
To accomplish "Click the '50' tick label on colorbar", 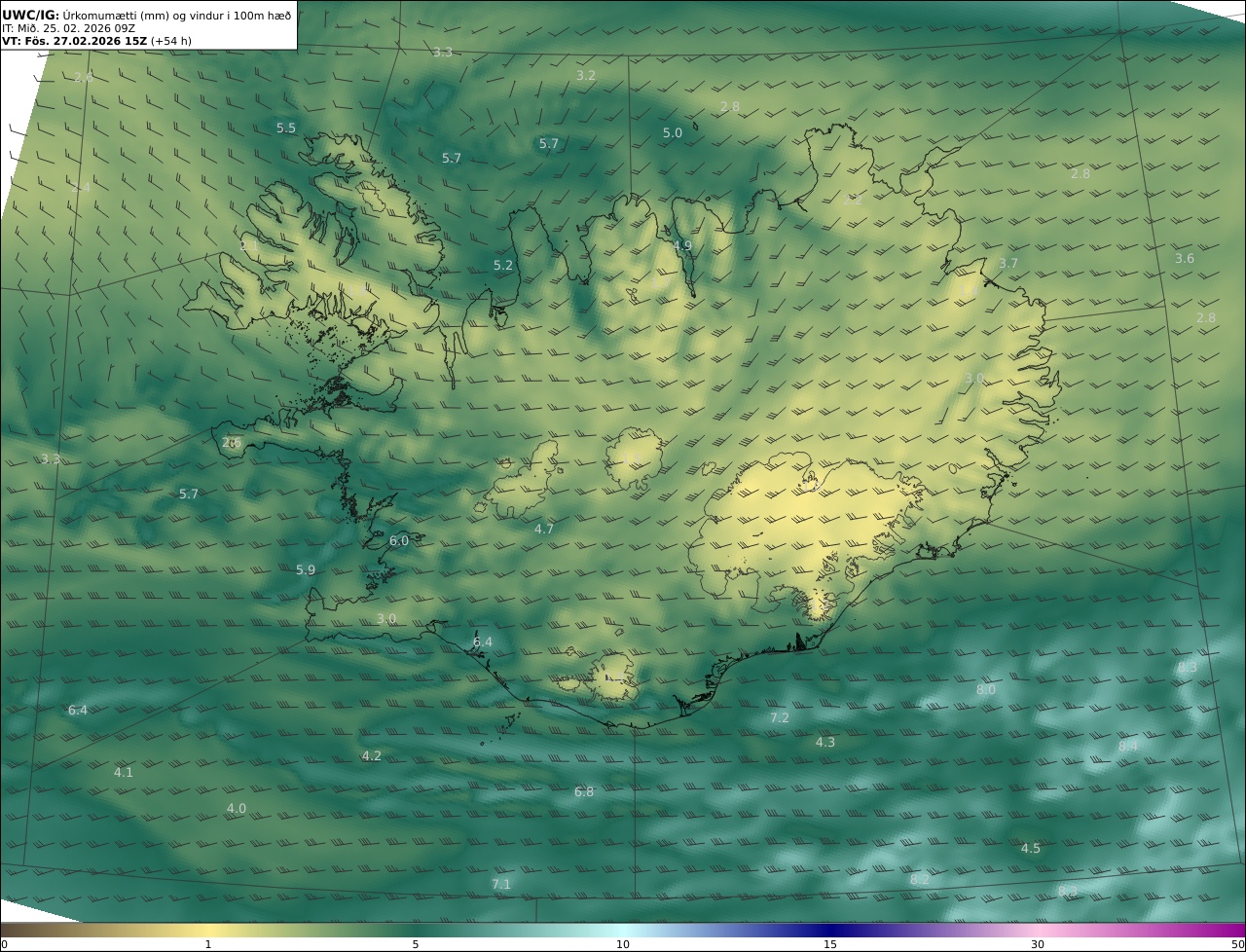I will [x=1238, y=944].
